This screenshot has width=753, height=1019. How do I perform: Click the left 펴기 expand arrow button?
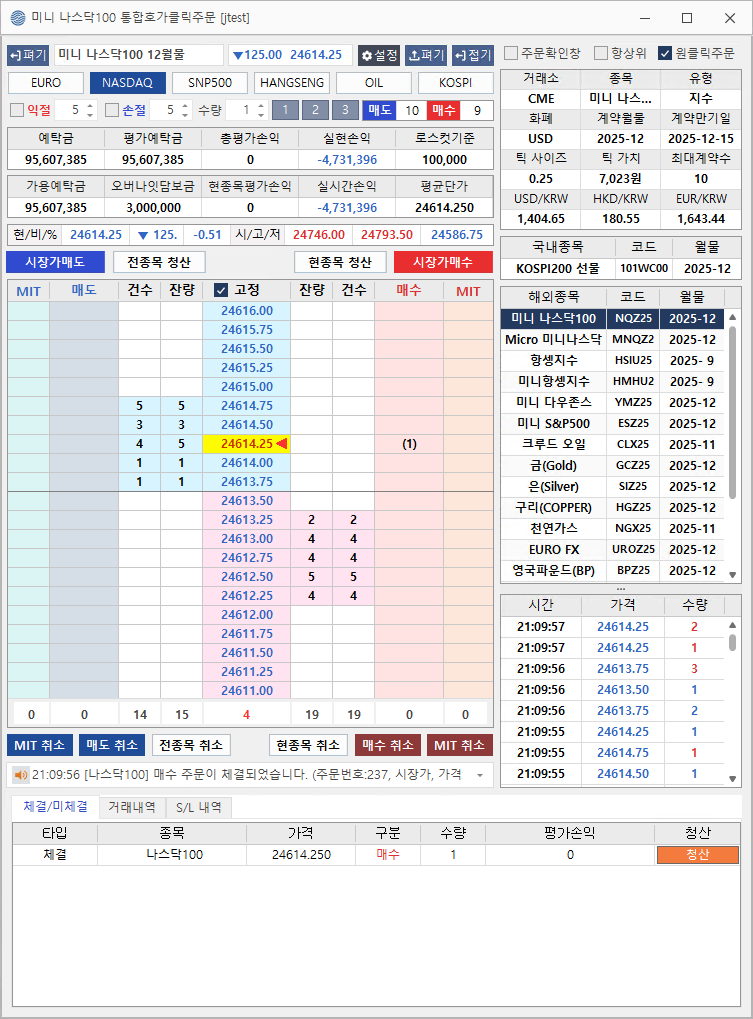coord(28,55)
